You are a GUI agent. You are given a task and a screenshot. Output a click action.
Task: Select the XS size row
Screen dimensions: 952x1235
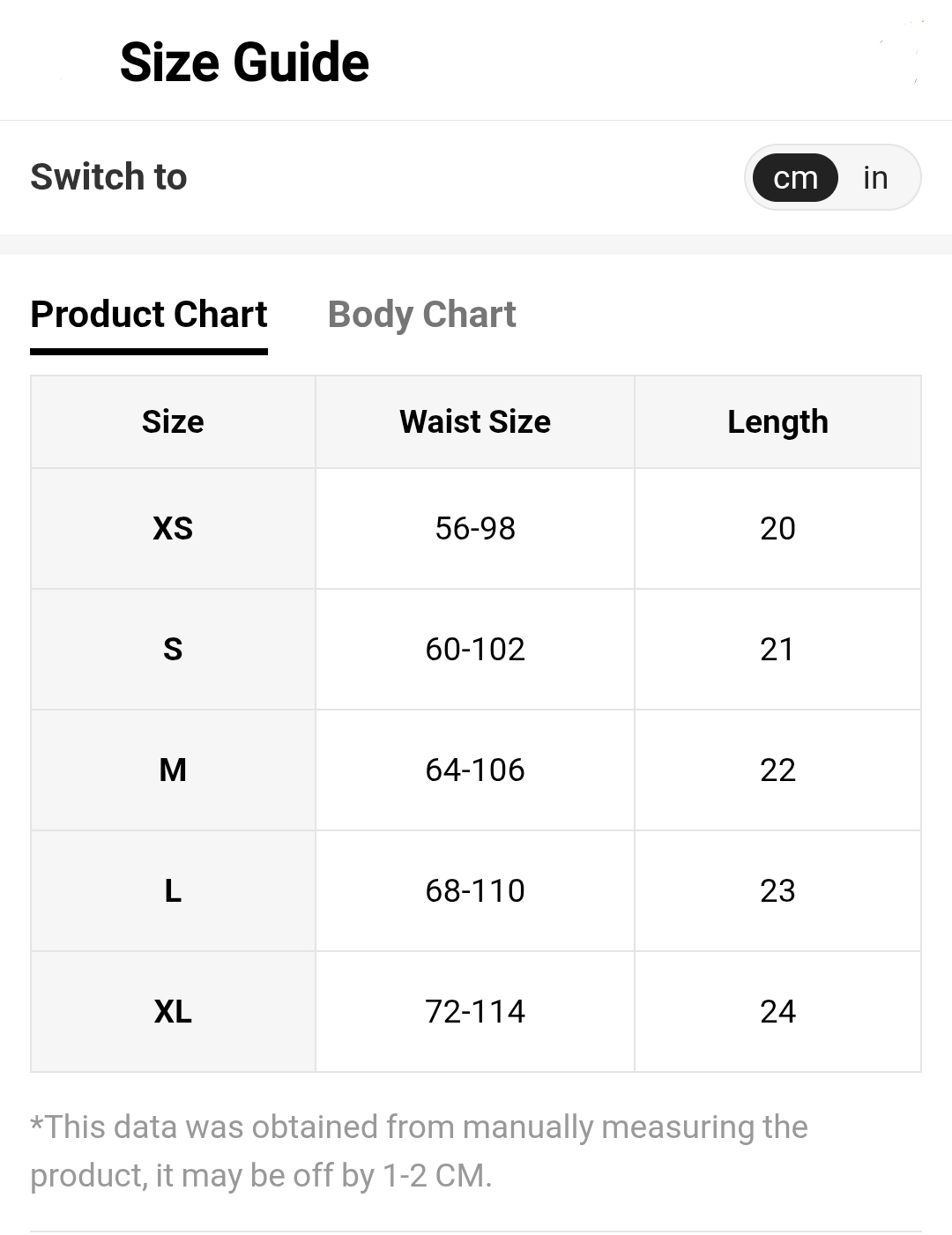pos(476,528)
